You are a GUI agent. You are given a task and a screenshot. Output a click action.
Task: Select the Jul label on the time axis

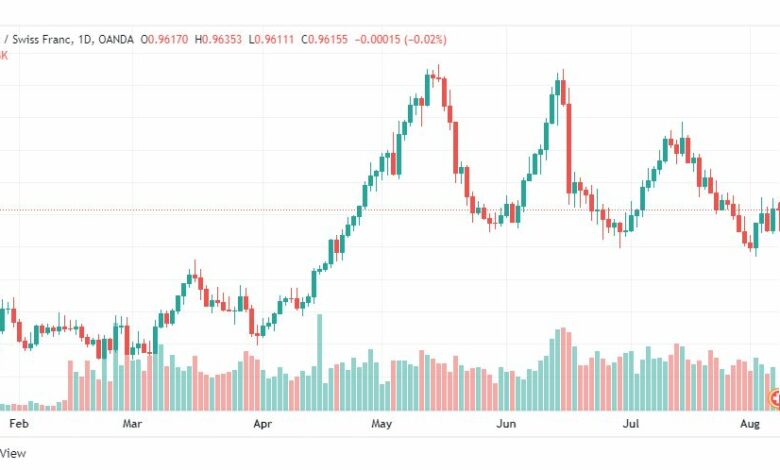631,424
